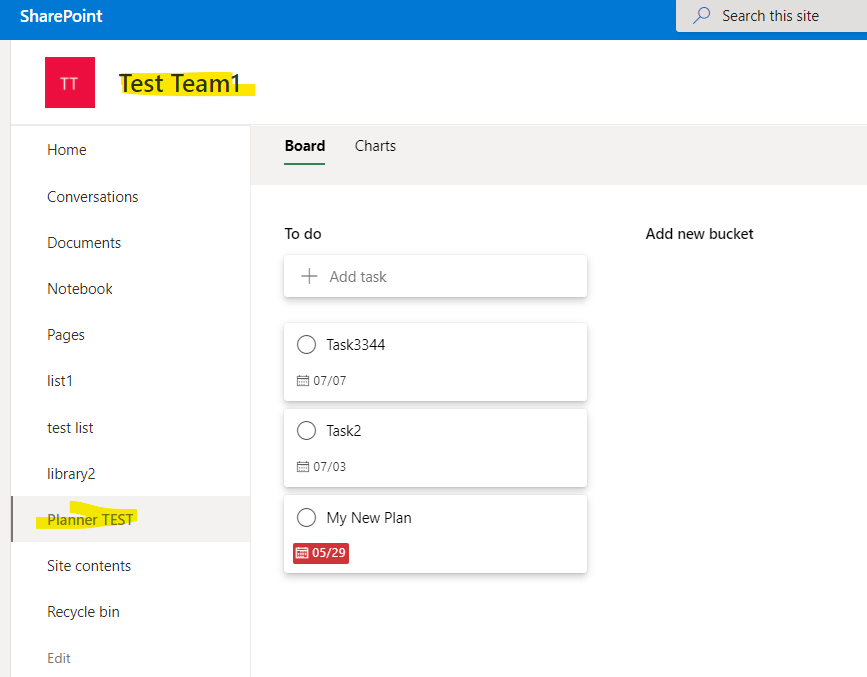Image resolution: width=867 pixels, height=677 pixels.
Task: Click the calendar icon on Task3344
Action: (302, 381)
